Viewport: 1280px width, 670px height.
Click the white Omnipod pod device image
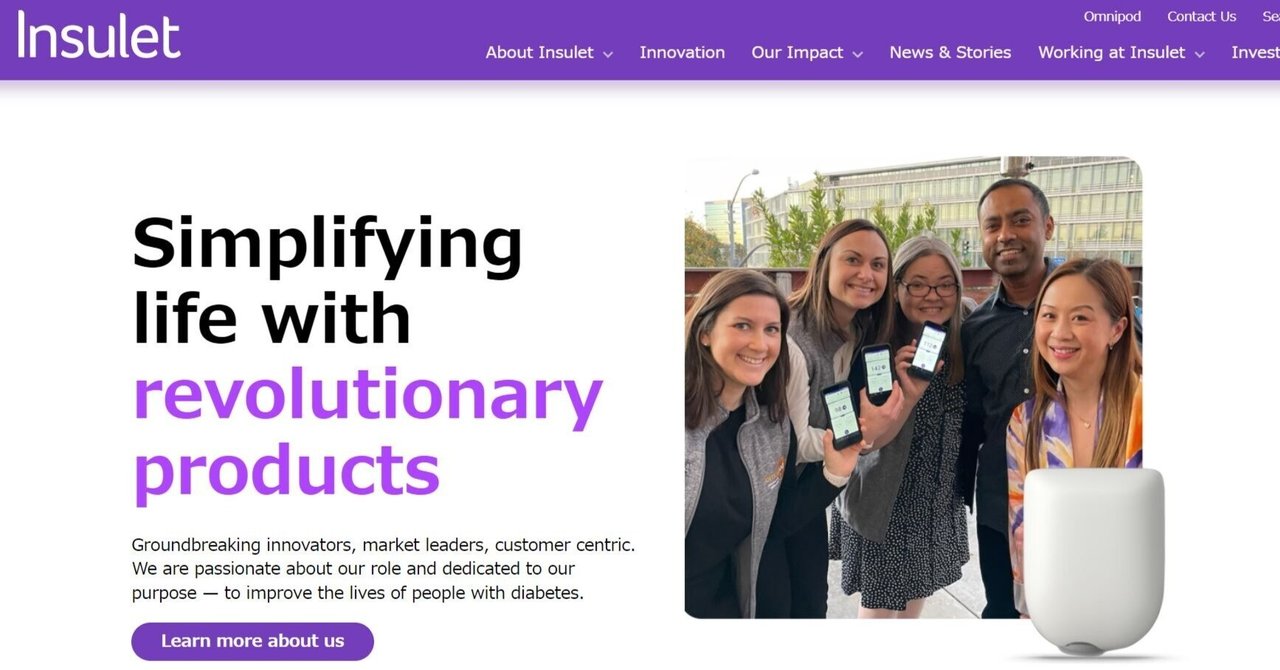tap(1093, 560)
